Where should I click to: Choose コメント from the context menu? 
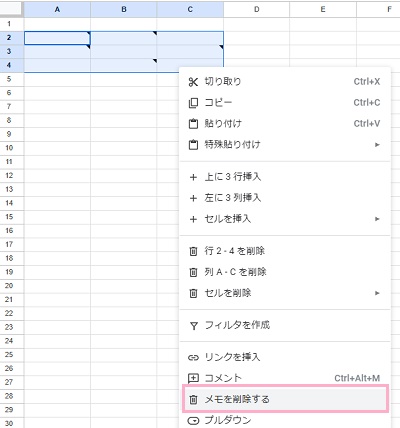285,378
